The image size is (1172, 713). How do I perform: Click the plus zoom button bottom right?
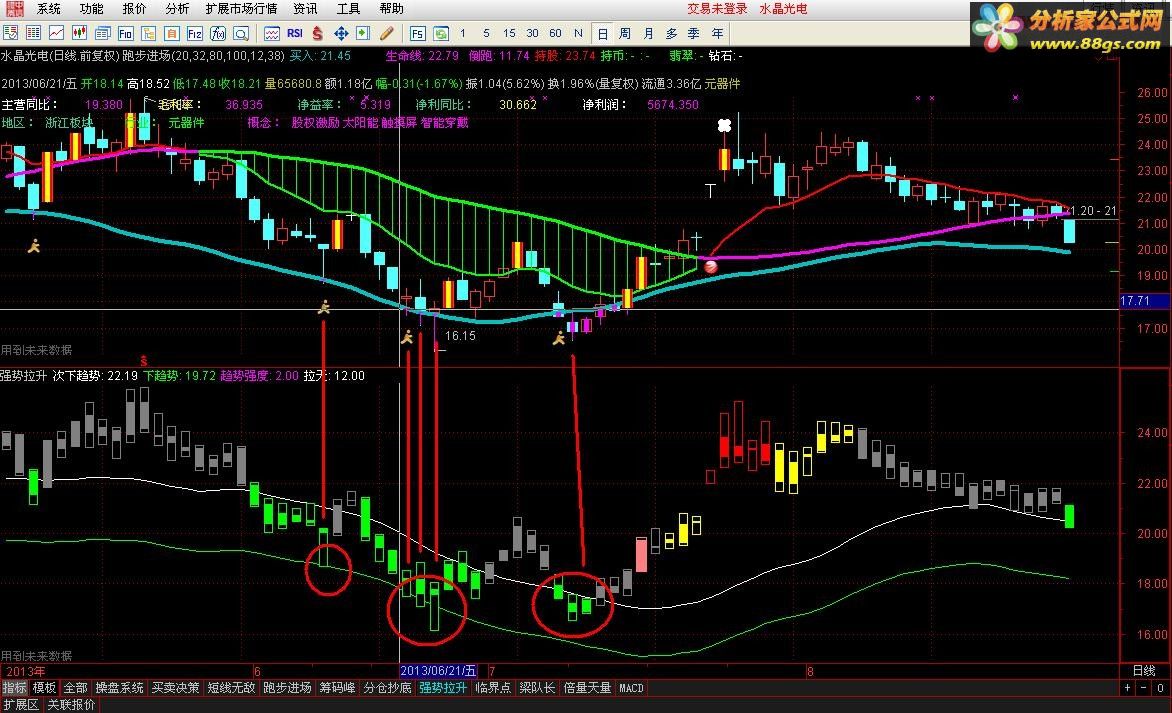[1128, 688]
